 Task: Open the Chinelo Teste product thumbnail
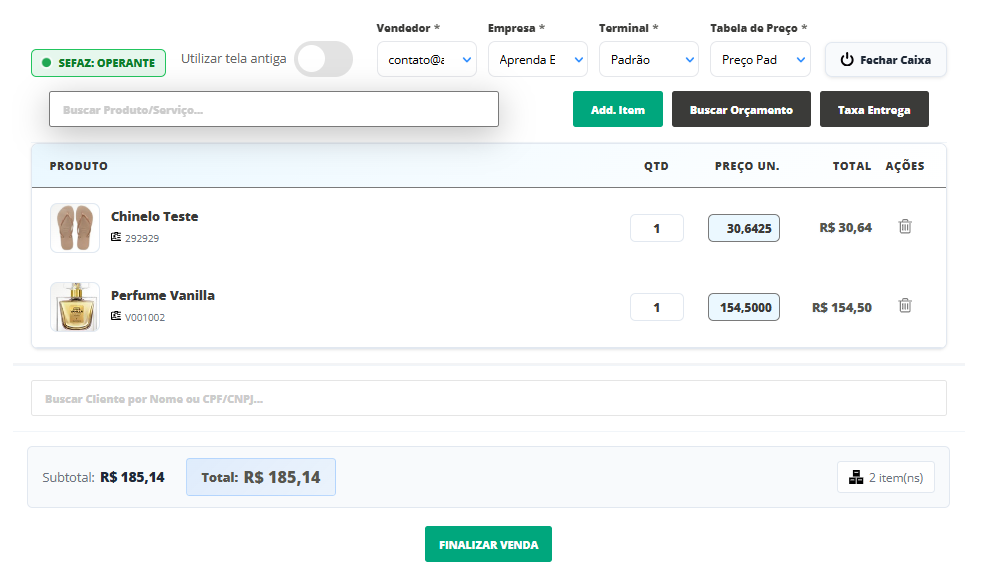pyautogui.click(x=75, y=228)
